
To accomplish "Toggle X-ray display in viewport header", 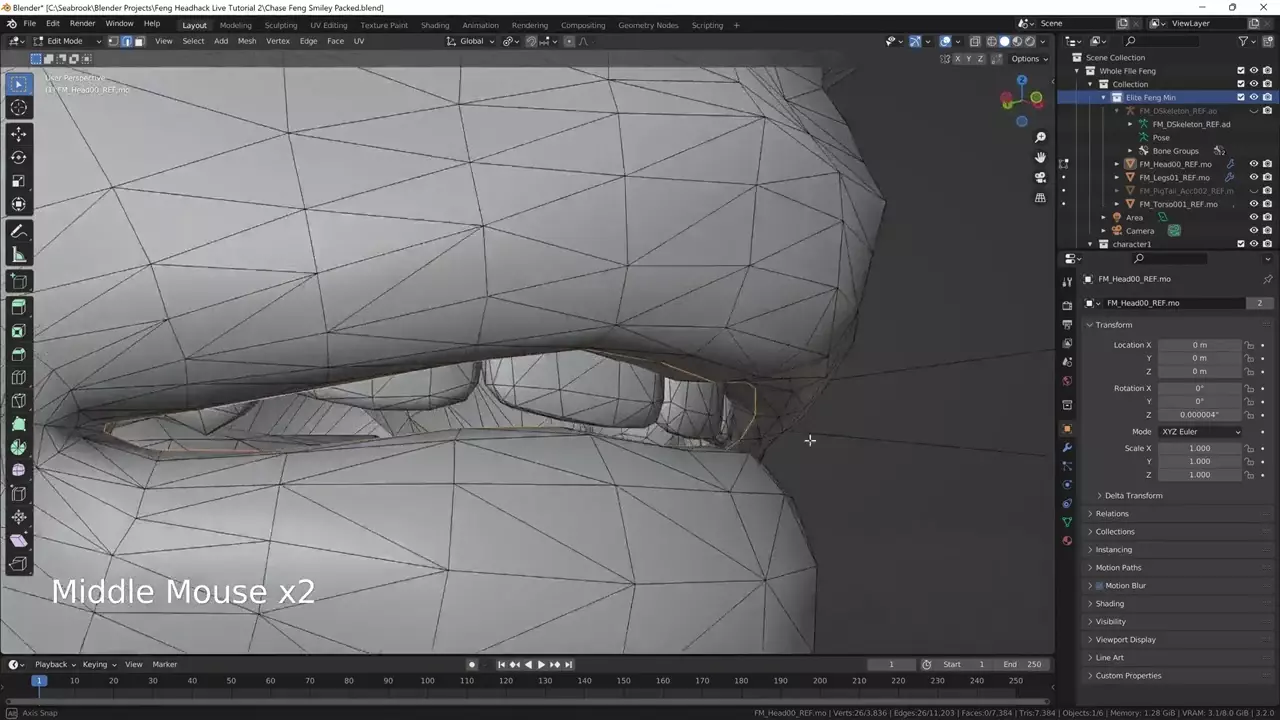I will pyautogui.click(x=974, y=41).
